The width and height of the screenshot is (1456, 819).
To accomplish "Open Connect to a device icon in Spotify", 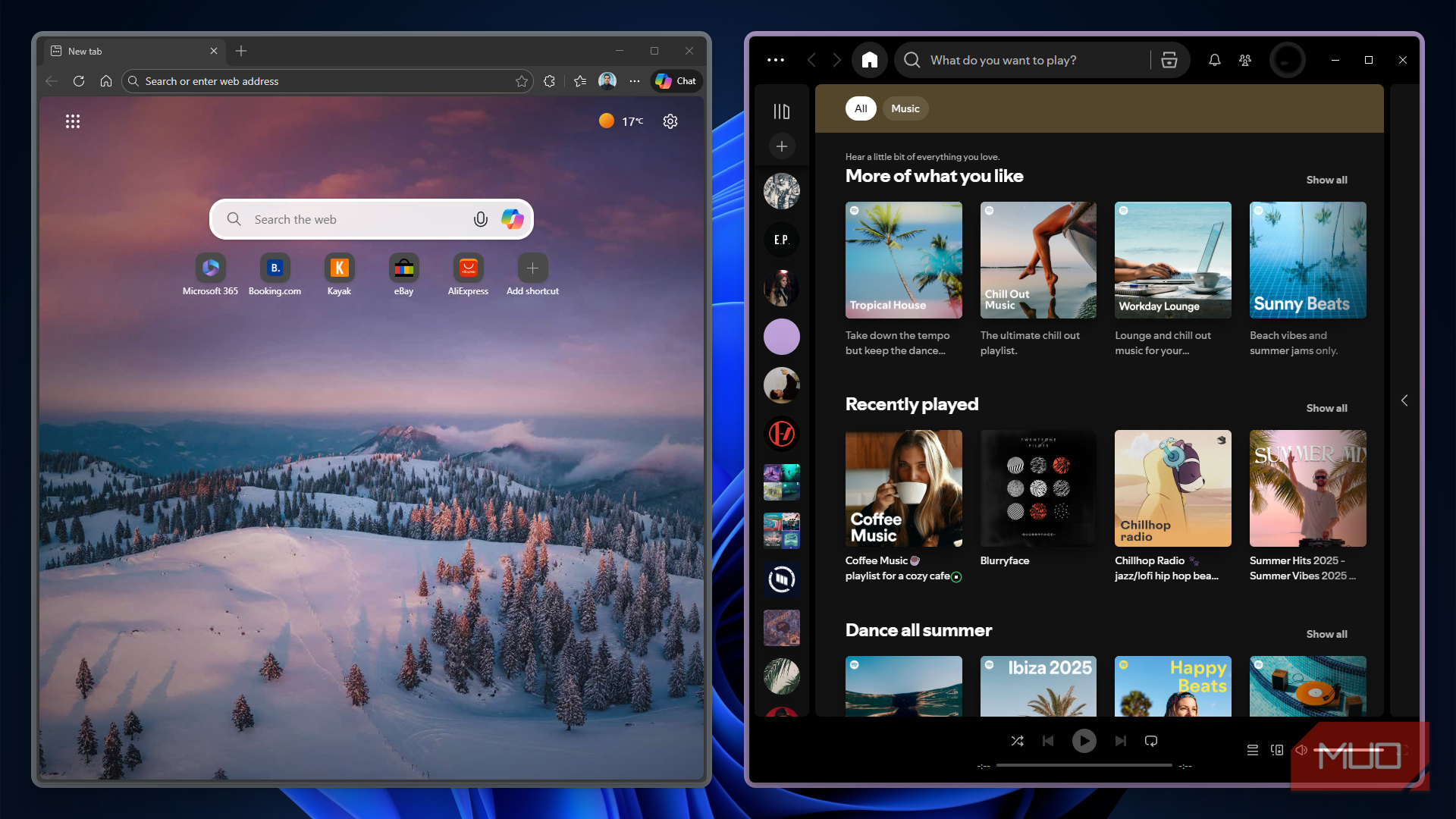I will (x=1277, y=750).
